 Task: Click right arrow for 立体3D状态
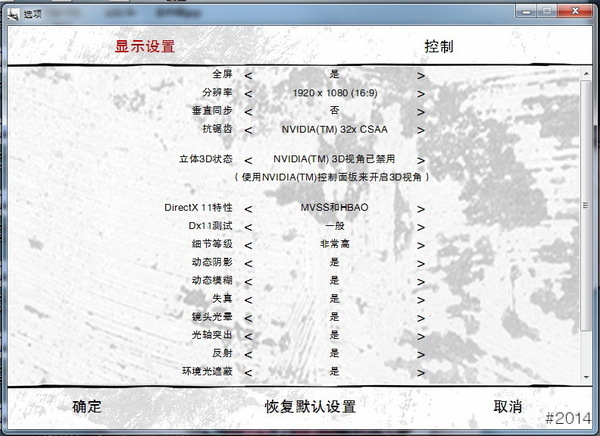(421, 160)
